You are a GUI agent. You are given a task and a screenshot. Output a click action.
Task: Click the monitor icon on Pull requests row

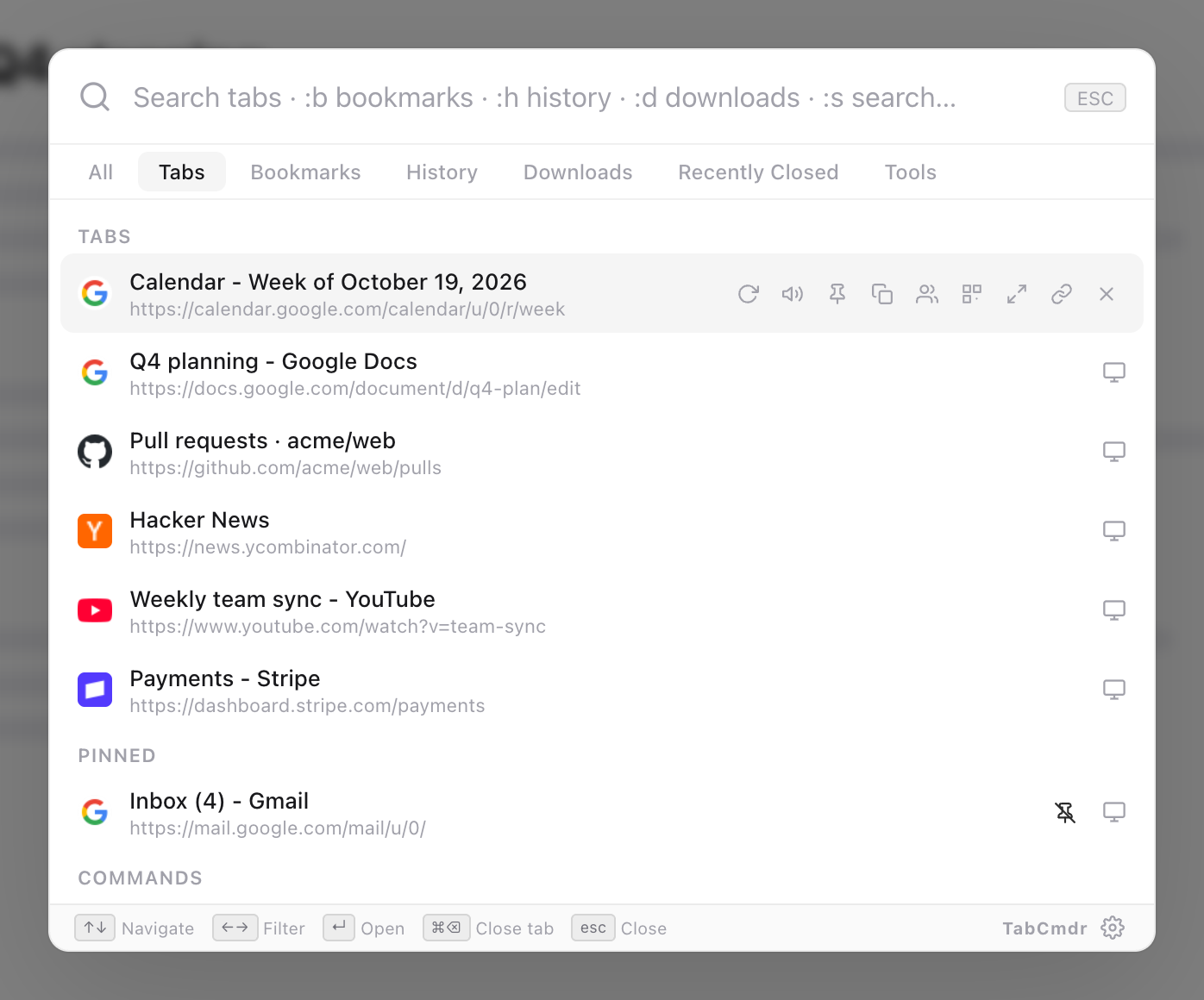[x=1114, y=452]
